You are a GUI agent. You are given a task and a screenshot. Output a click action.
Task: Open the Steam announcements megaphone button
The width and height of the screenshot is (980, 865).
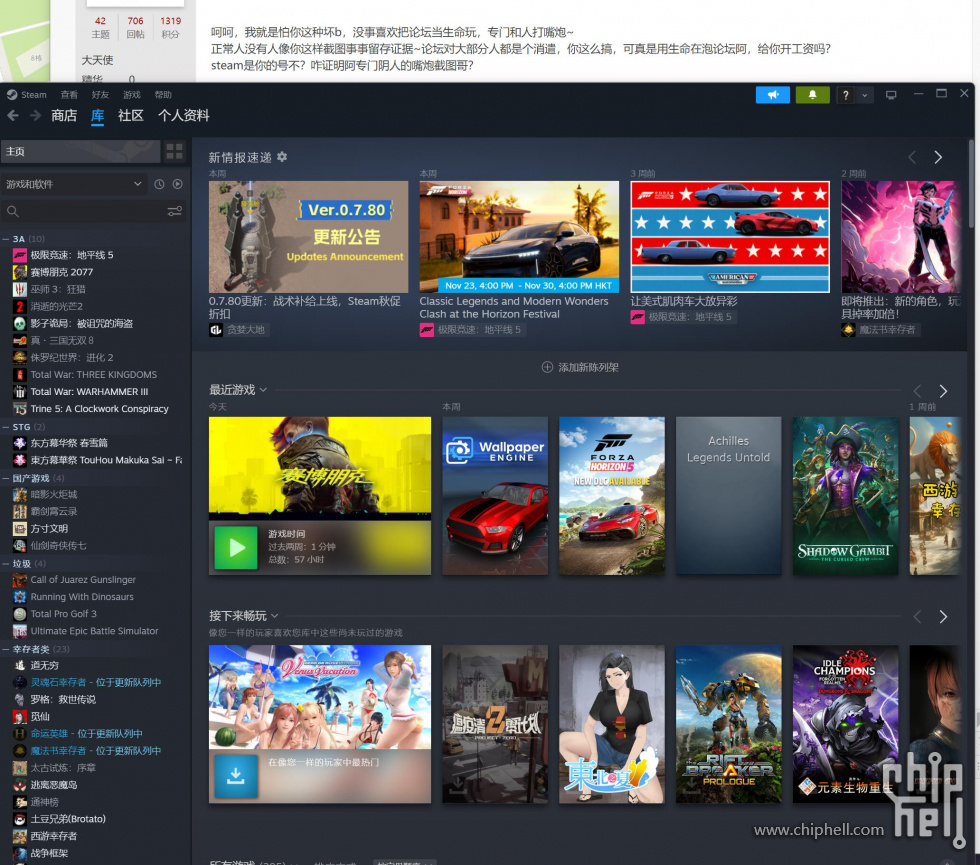tap(772, 95)
